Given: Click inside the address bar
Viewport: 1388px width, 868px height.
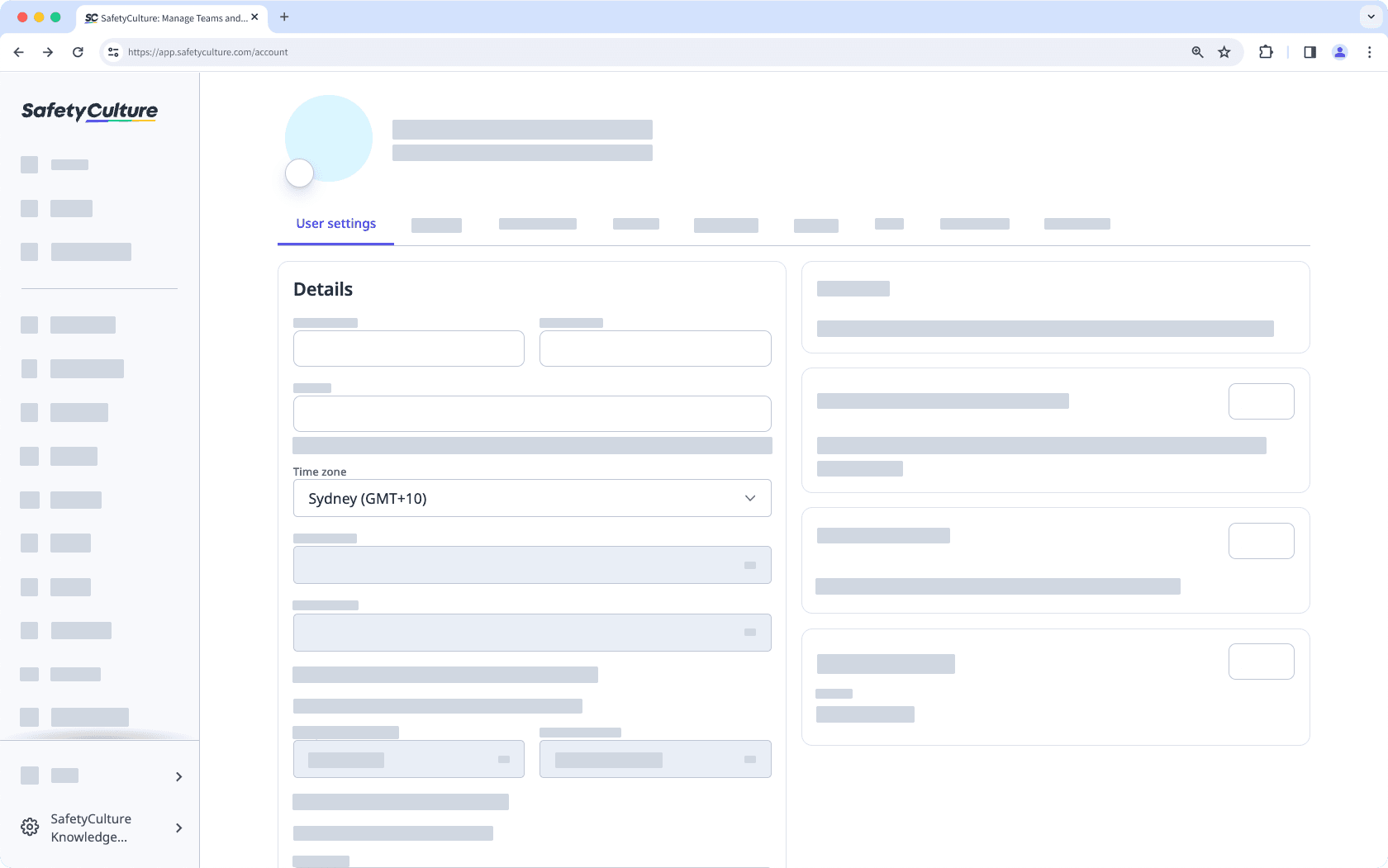Looking at the screenshot, I should [x=330, y=52].
